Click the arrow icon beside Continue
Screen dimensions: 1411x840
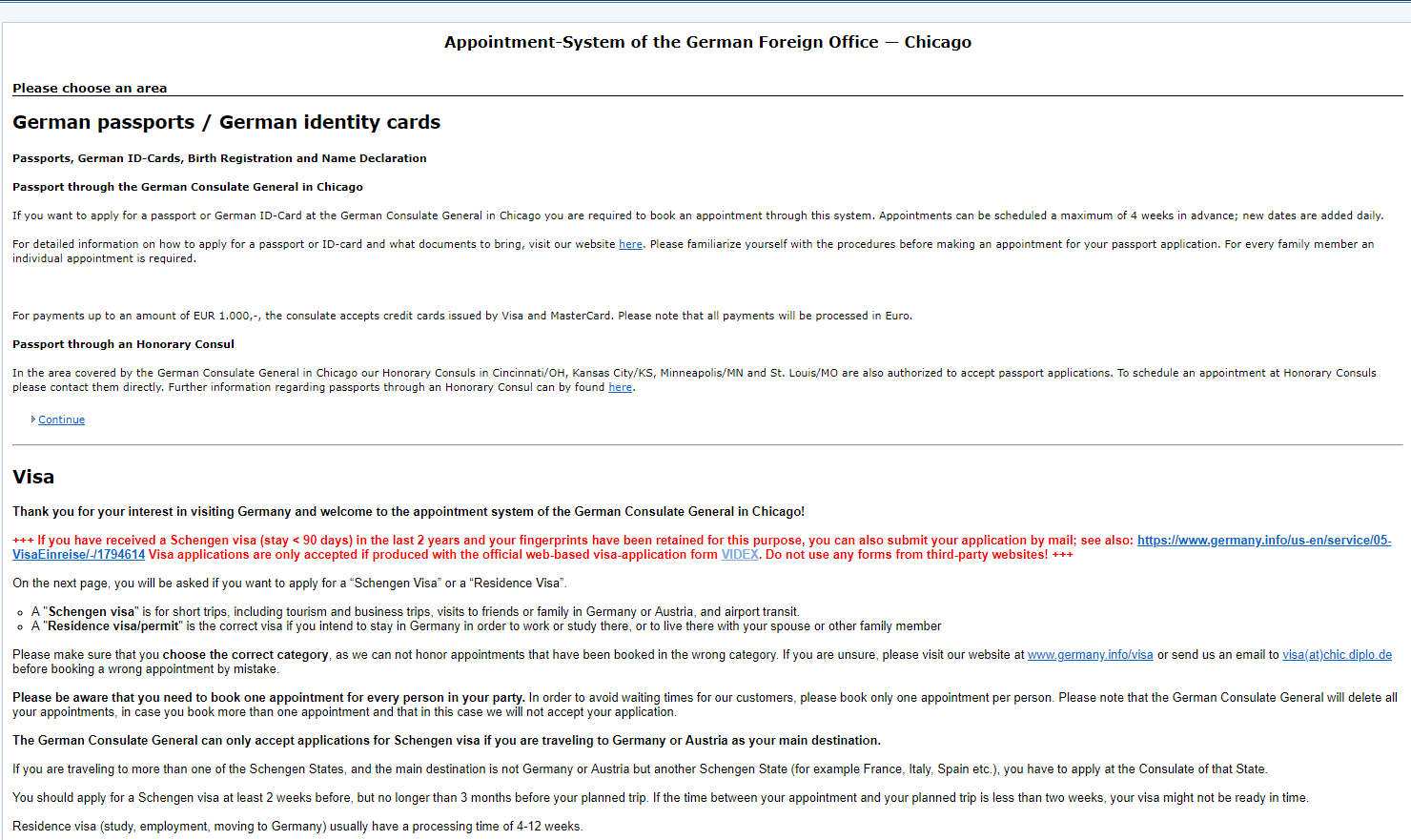tap(33, 420)
